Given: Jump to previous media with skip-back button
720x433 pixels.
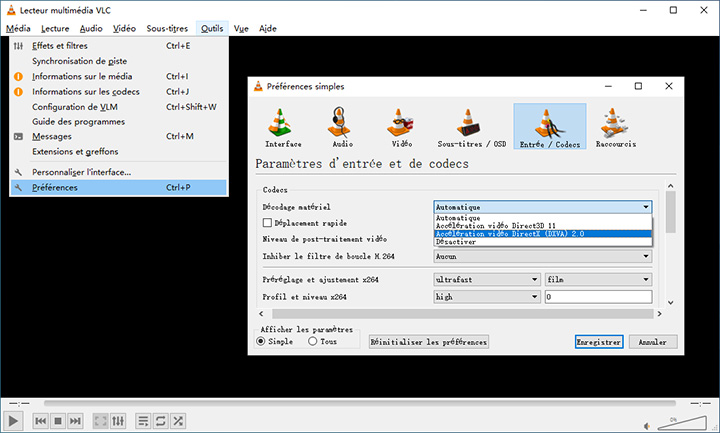Looking at the screenshot, I should tap(40, 421).
